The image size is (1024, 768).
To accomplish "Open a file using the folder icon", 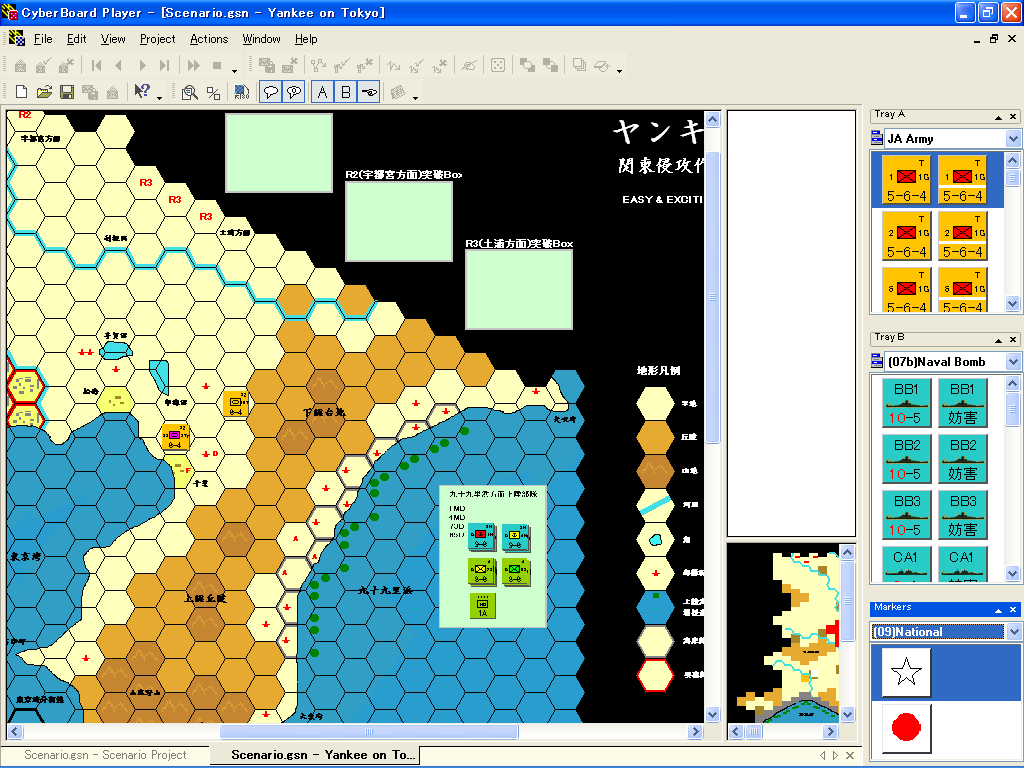I will click(44, 92).
